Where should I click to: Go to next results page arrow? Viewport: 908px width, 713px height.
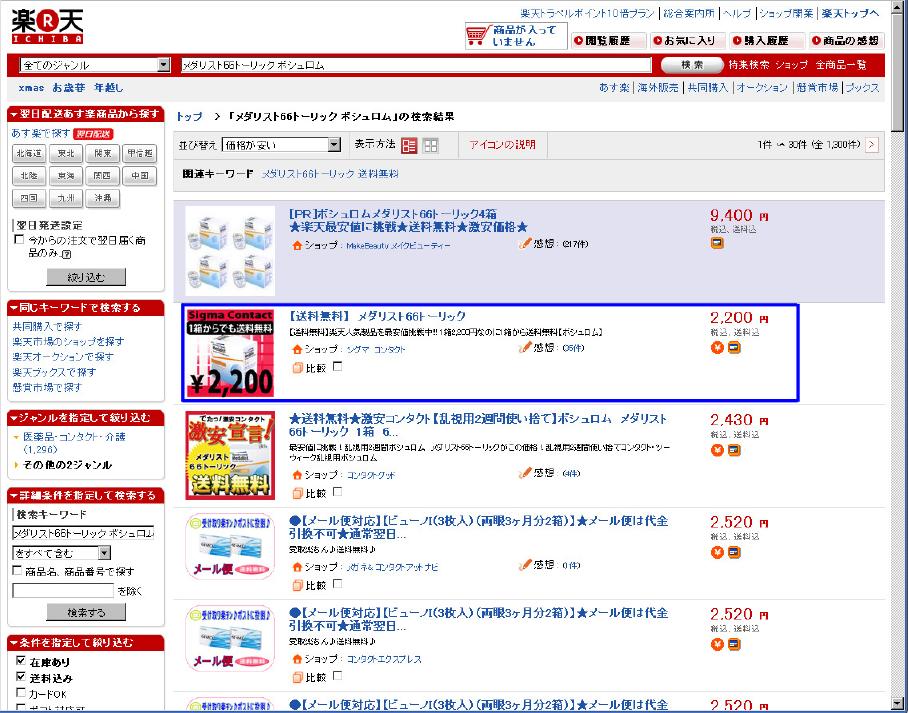pos(872,145)
